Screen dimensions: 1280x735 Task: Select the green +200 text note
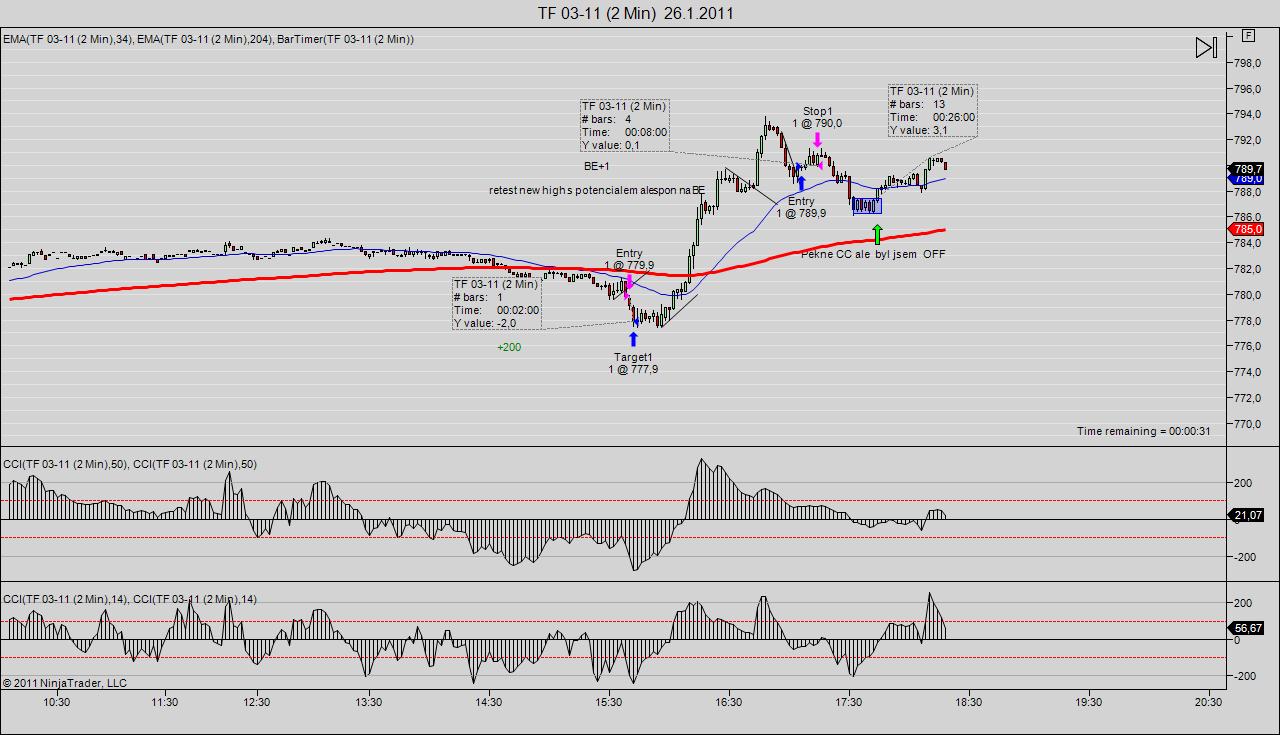coord(509,347)
